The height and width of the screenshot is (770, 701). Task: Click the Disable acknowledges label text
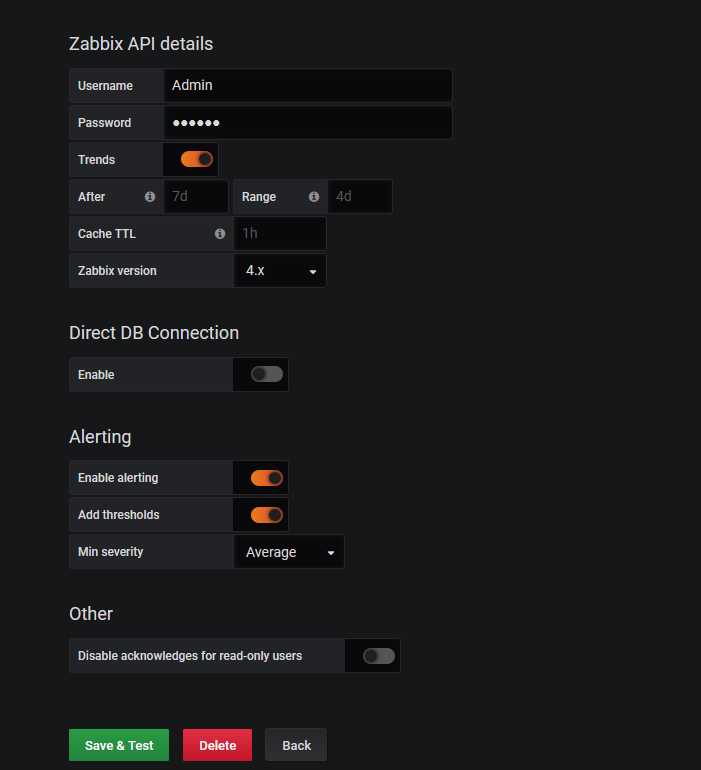pyautogui.click(x=190, y=656)
